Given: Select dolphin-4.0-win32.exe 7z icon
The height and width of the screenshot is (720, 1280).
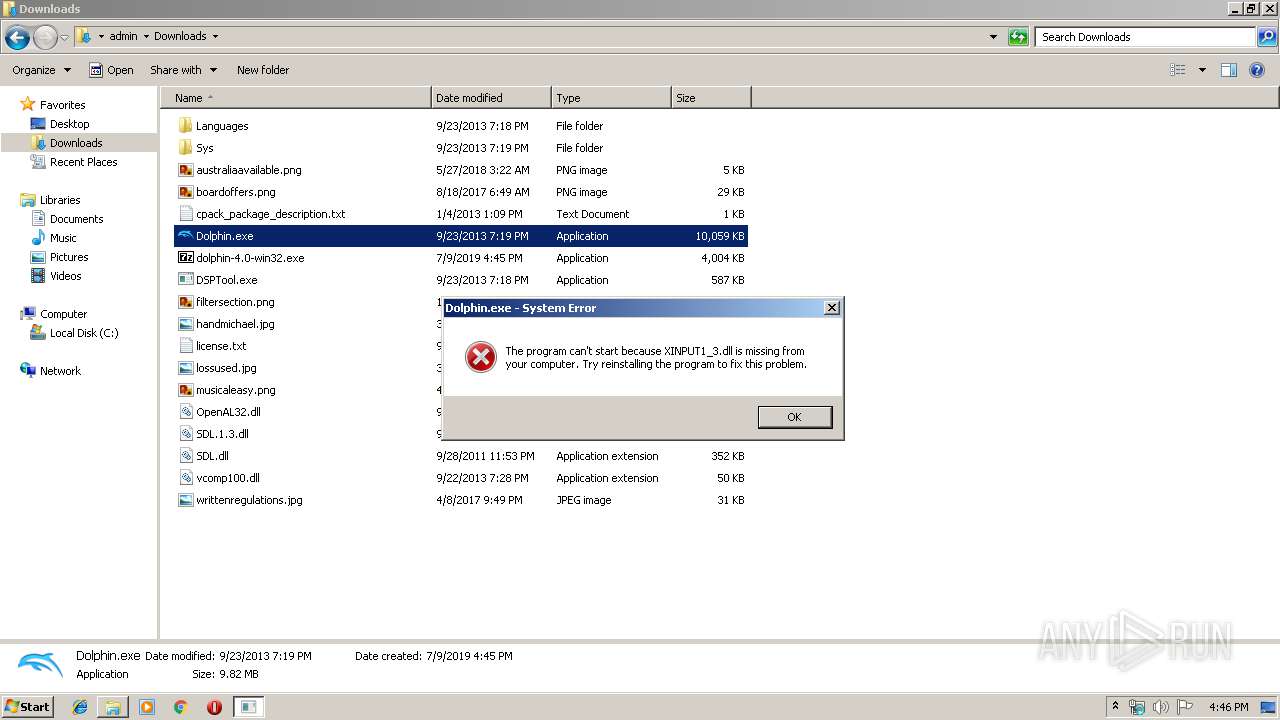Looking at the screenshot, I should pos(185,258).
